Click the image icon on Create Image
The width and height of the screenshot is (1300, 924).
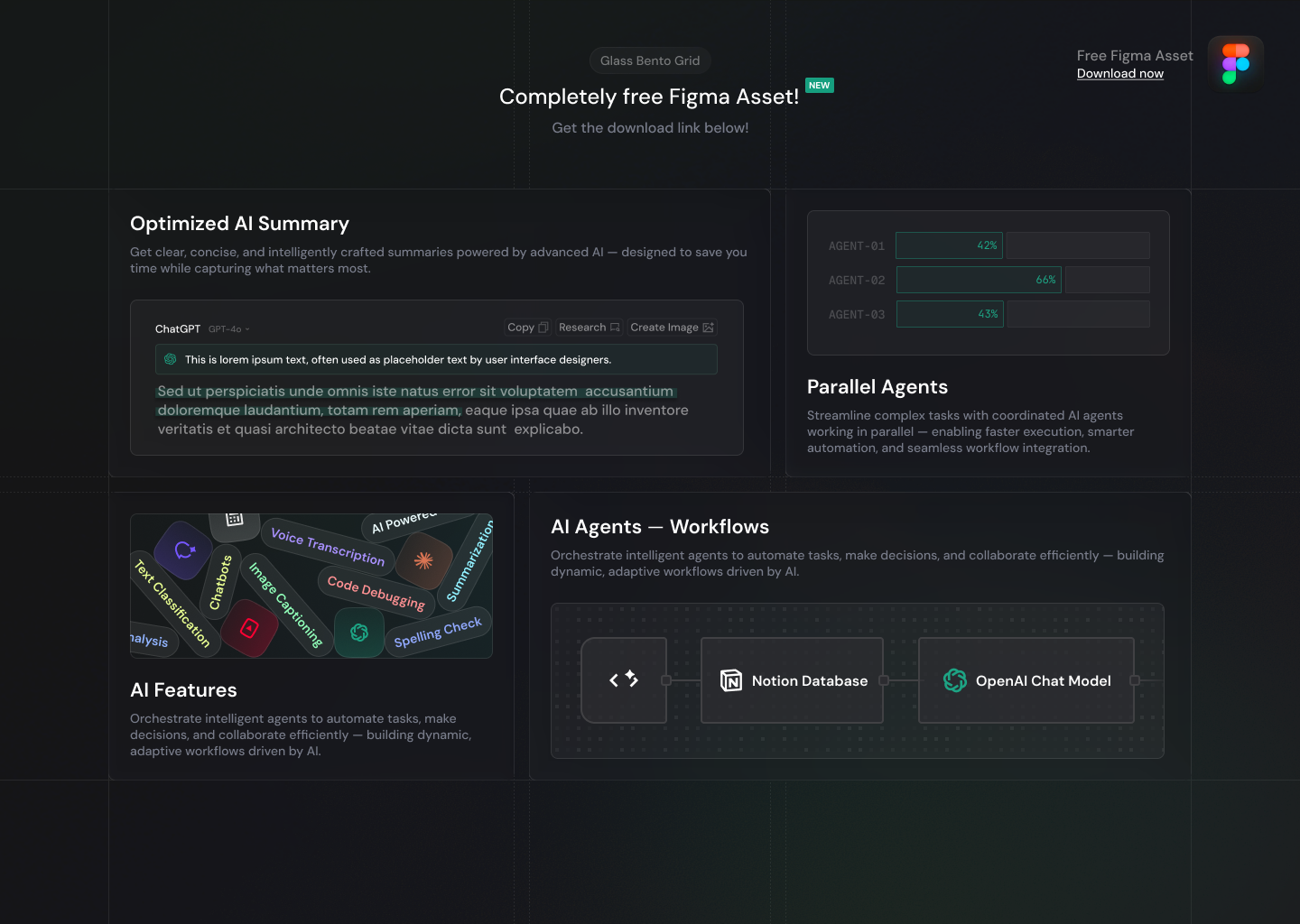[708, 328]
